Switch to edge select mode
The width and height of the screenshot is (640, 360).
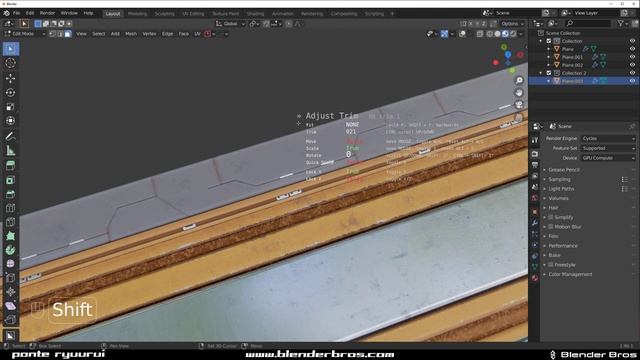pyautogui.click(x=60, y=34)
